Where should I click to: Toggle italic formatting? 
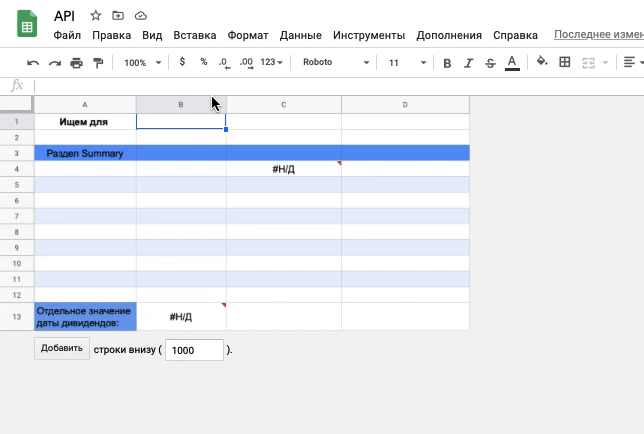pos(469,63)
